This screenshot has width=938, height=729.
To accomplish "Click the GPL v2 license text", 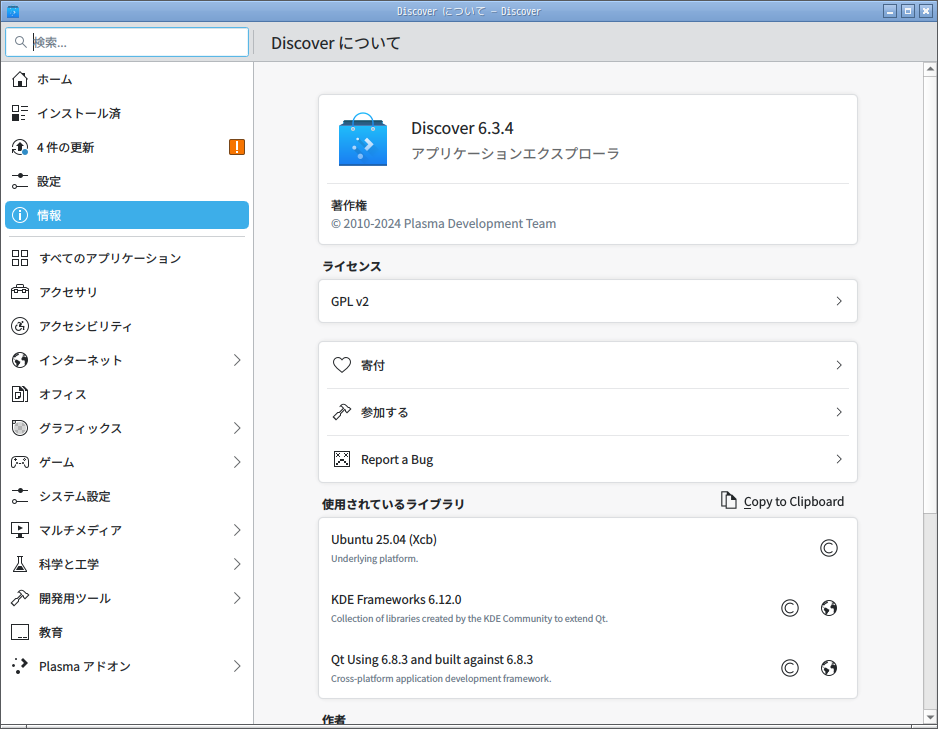I will [x=350, y=301].
